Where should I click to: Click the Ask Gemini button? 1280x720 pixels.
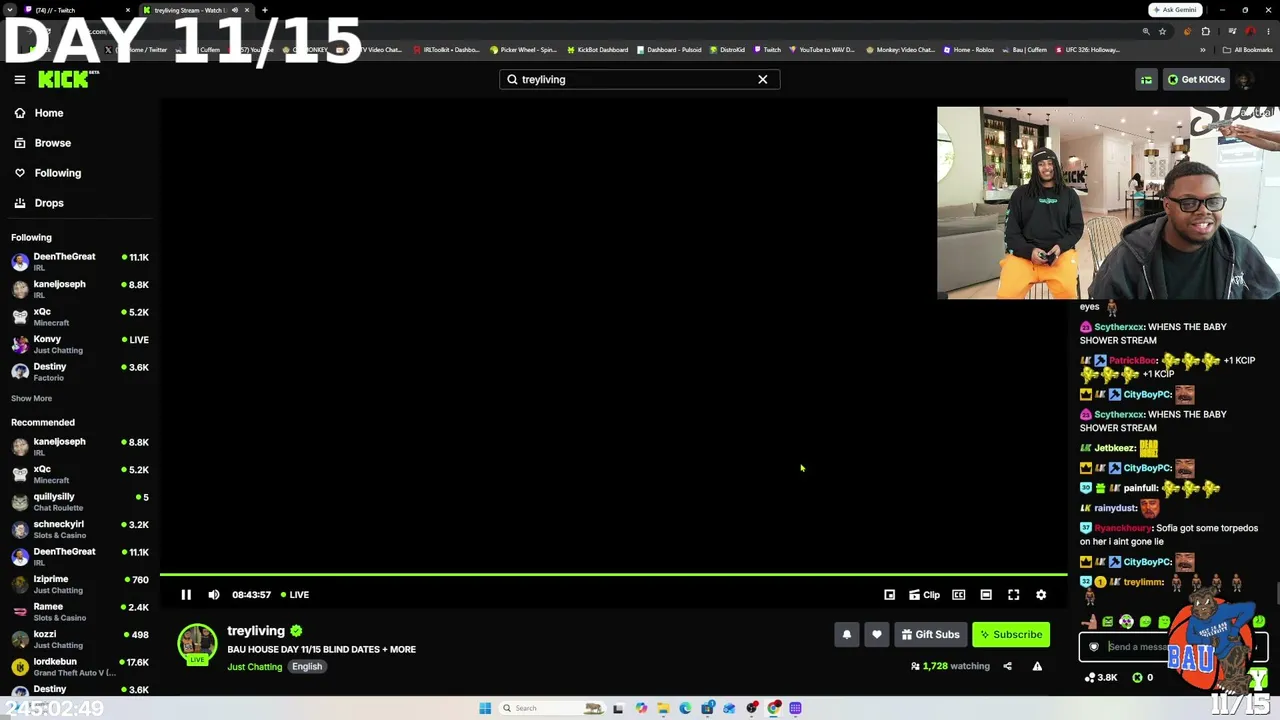[x=1174, y=10]
